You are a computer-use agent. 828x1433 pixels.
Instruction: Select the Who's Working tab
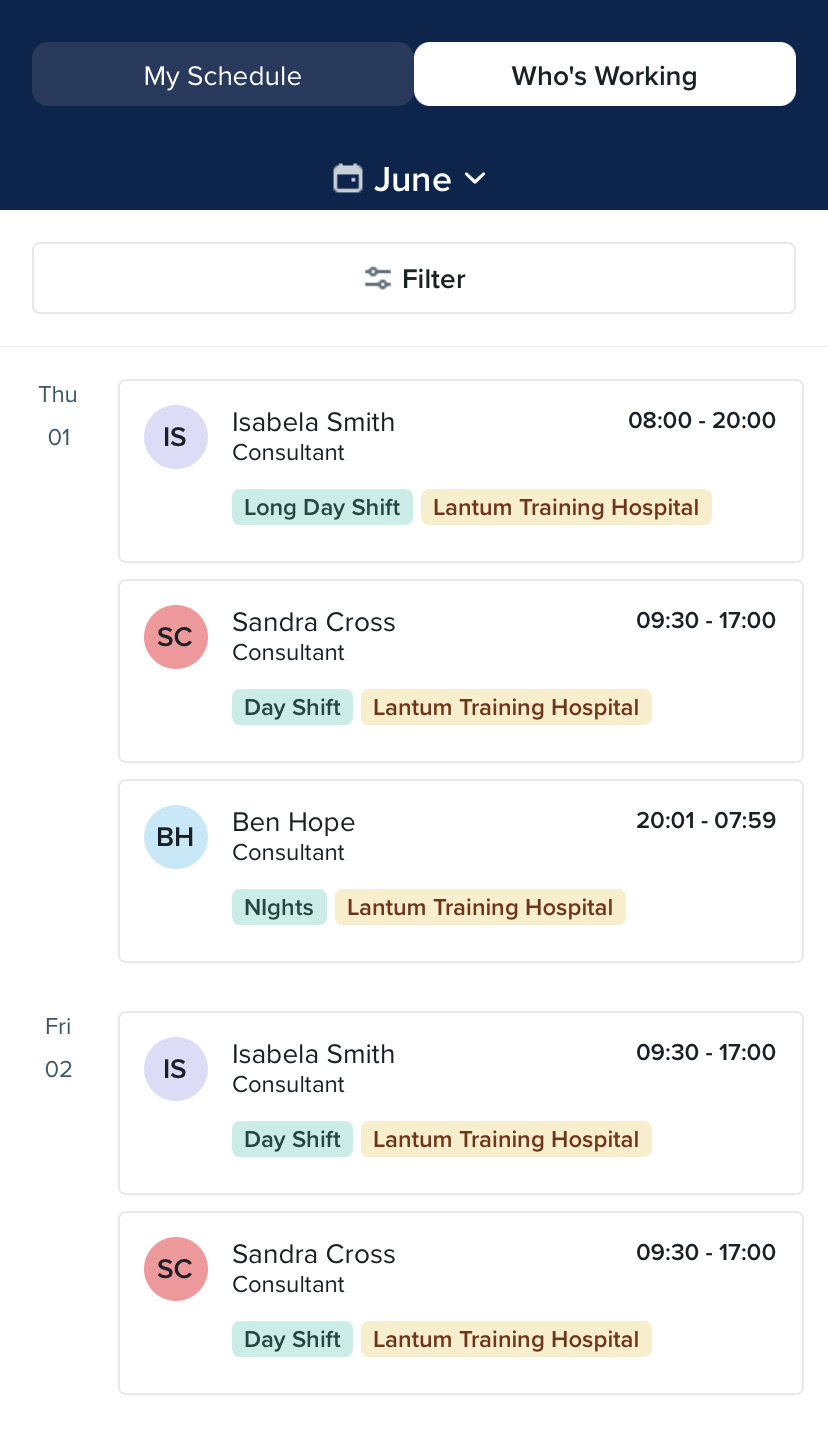[605, 74]
